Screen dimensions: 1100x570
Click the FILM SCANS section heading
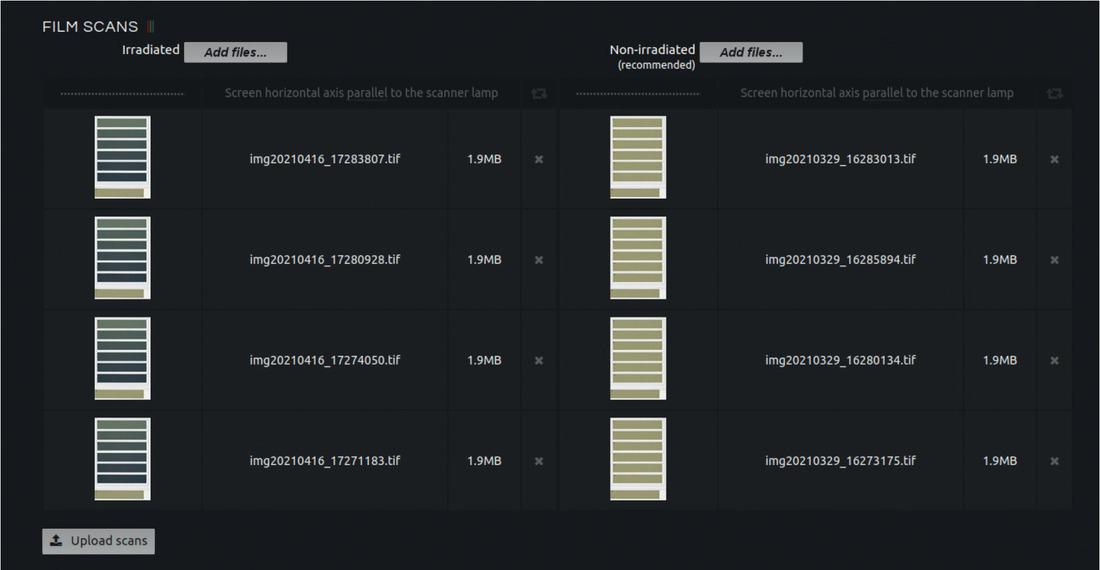[90, 27]
